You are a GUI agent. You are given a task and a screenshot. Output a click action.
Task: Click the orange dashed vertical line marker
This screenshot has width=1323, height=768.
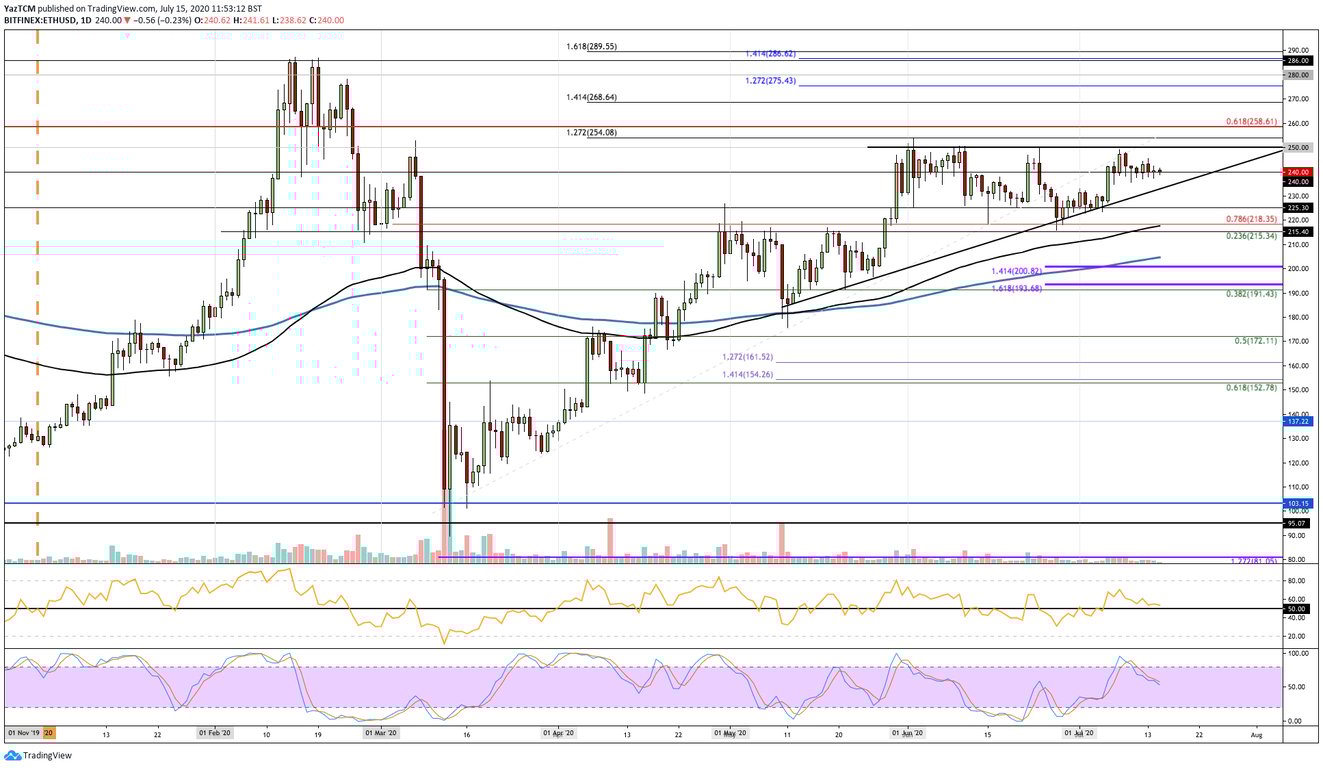[37, 300]
